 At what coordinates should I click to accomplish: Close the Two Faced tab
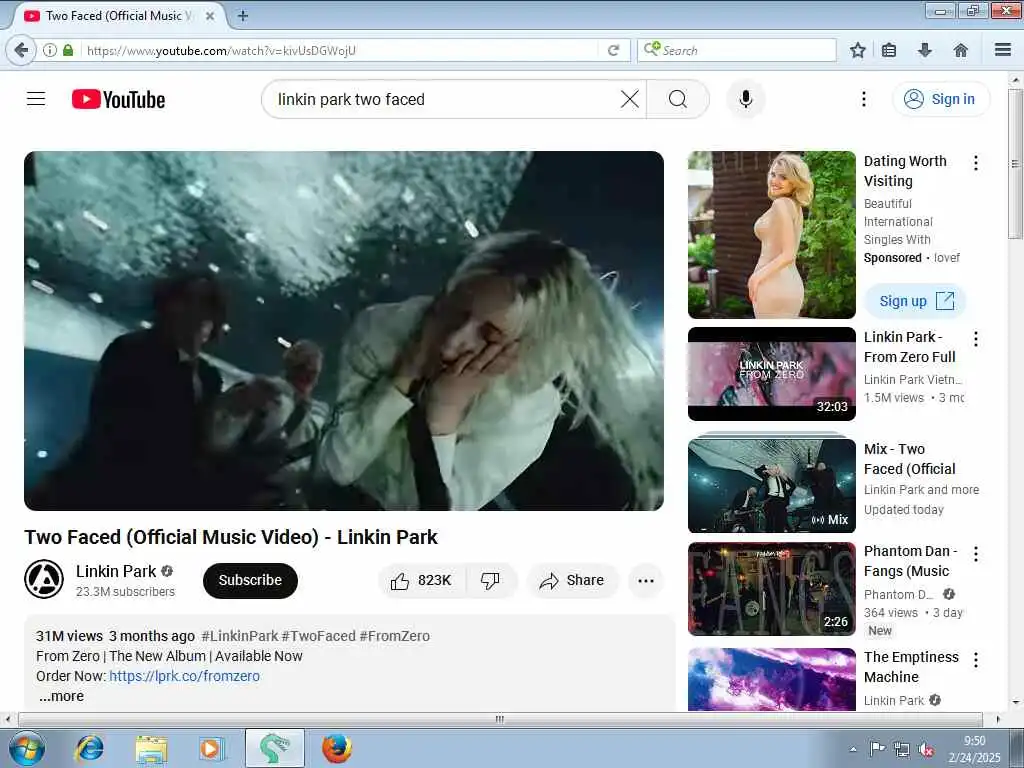210,16
